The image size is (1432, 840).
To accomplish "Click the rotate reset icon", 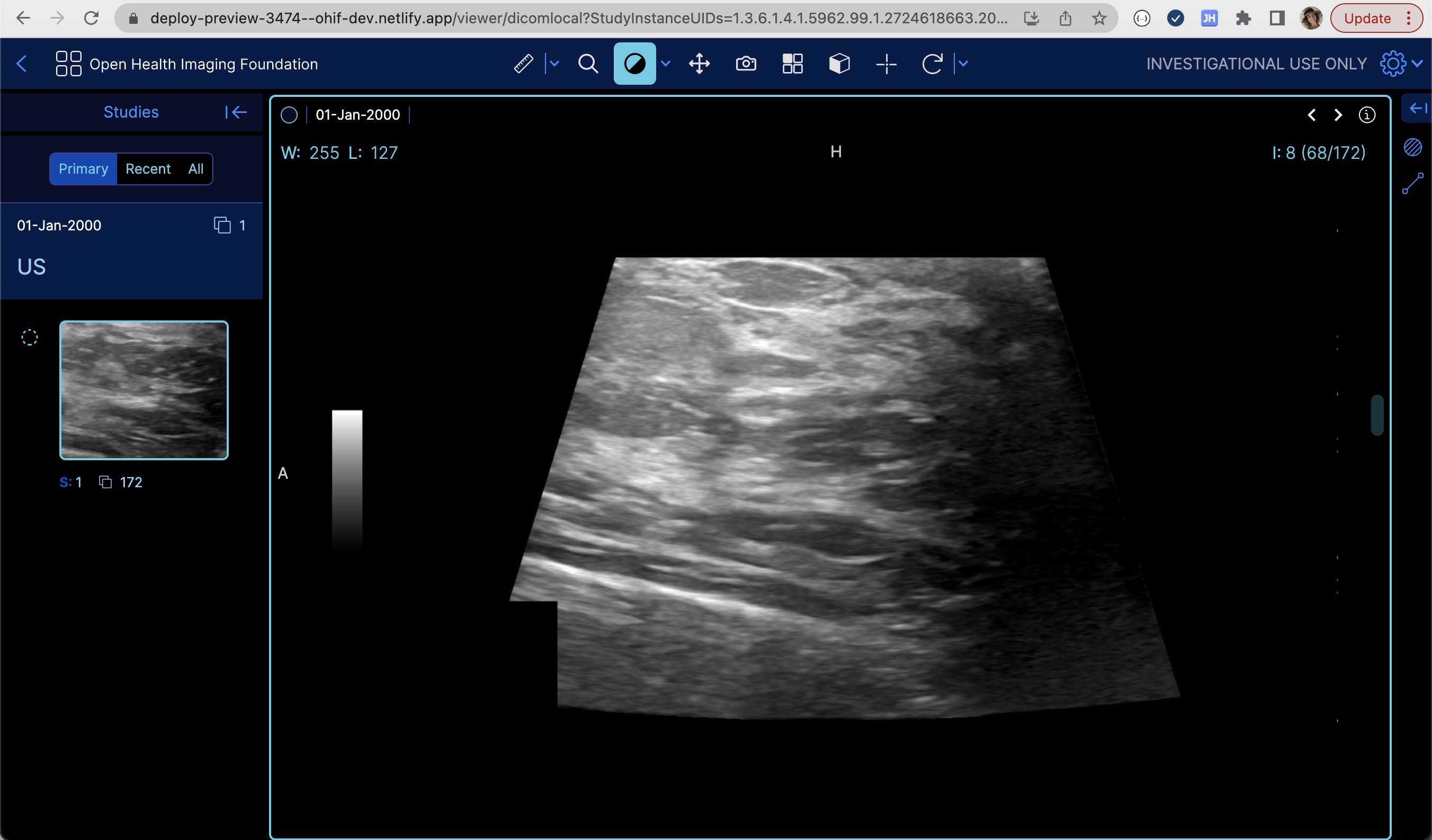I will pos(932,64).
